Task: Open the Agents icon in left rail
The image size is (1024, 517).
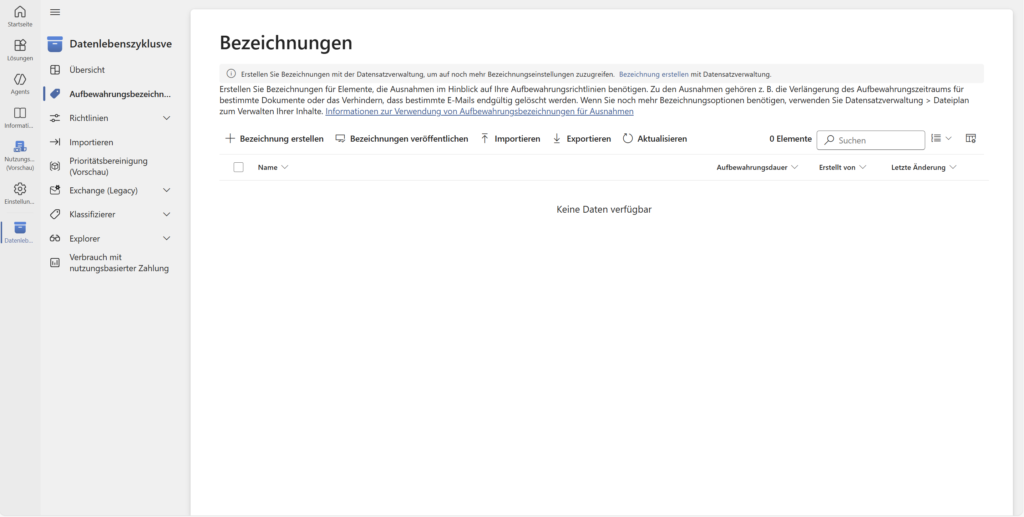Action: coord(19,83)
